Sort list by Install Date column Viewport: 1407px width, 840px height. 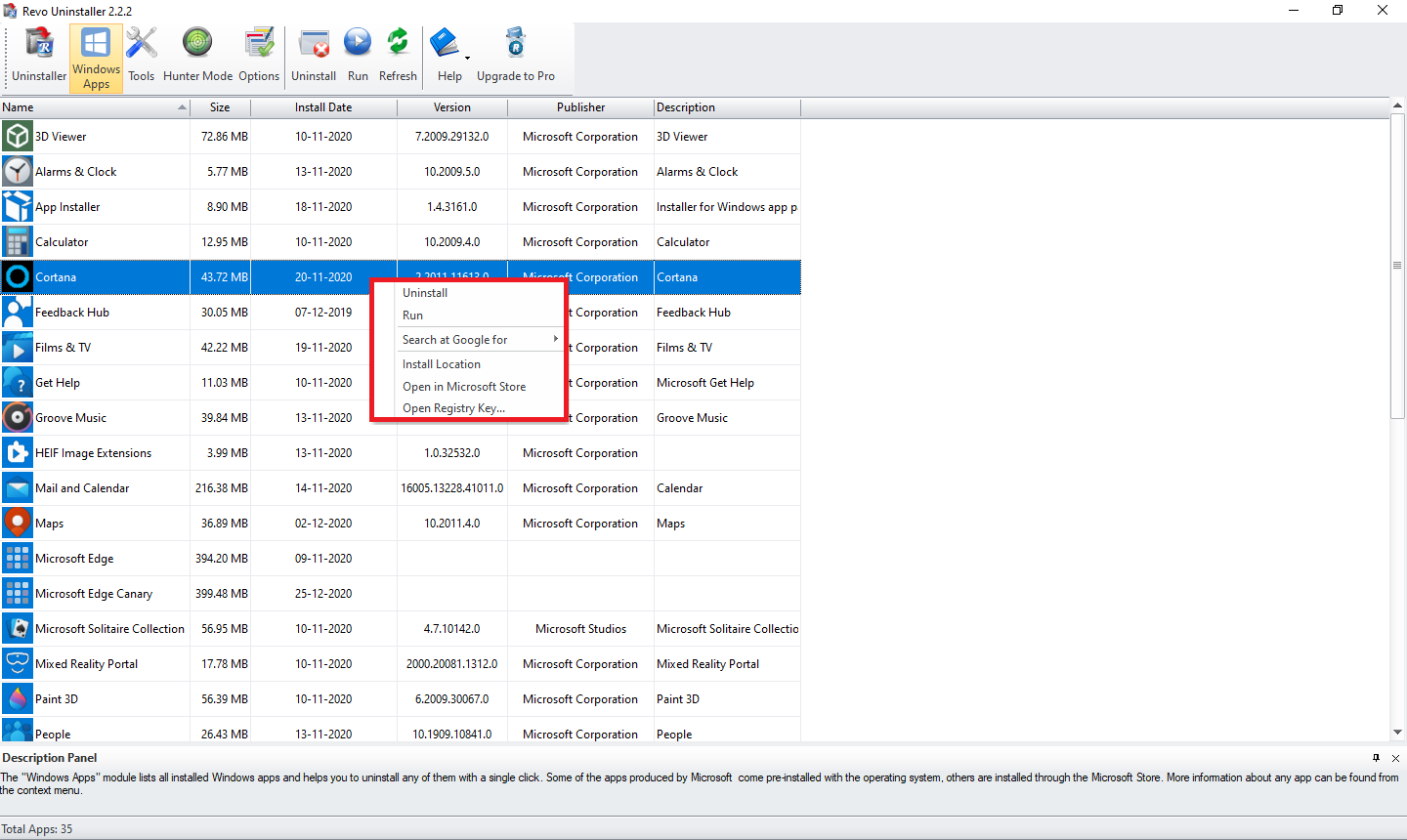[x=323, y=107]
